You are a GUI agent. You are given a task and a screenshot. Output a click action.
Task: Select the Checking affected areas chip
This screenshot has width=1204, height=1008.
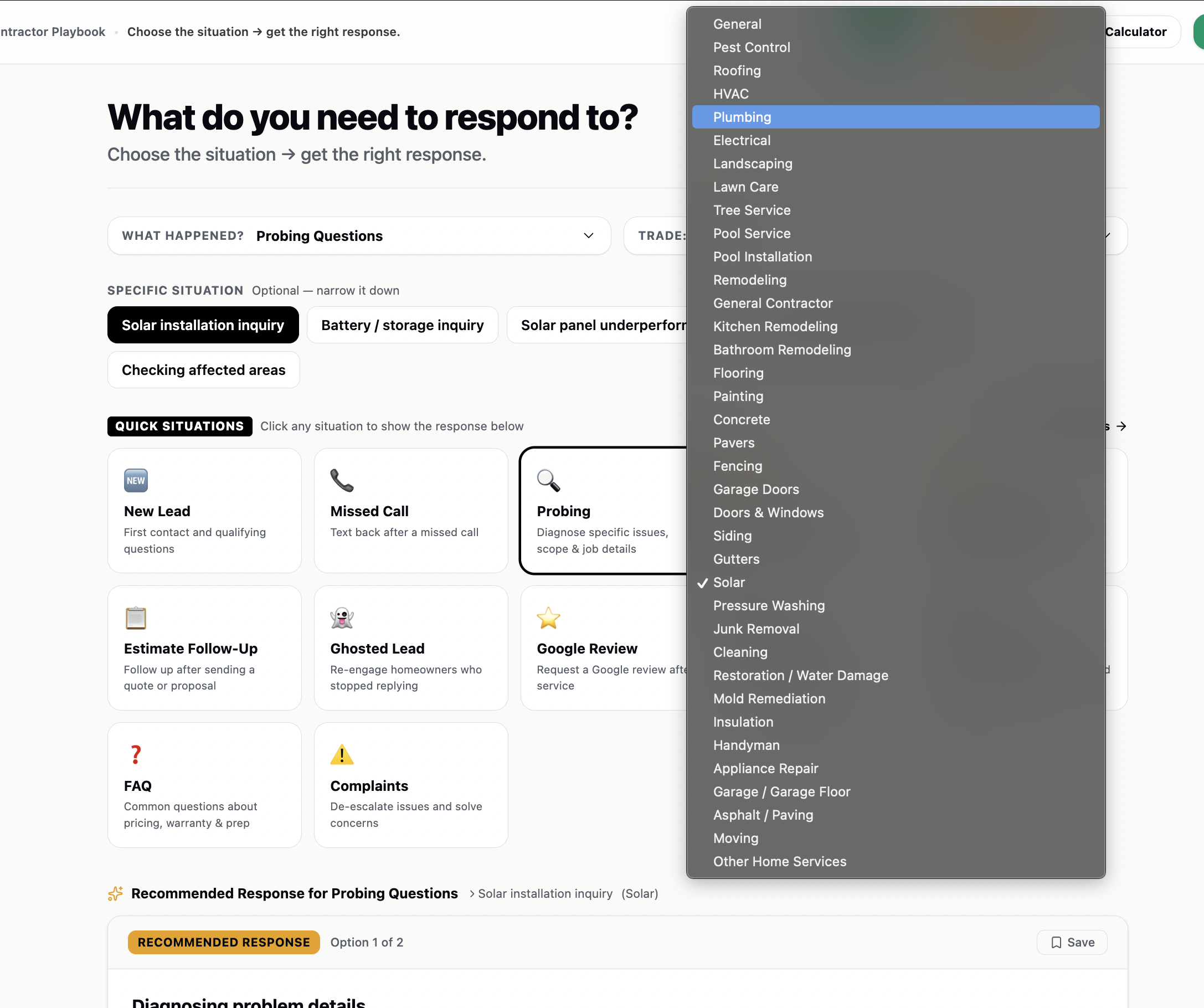click(204, 370)
